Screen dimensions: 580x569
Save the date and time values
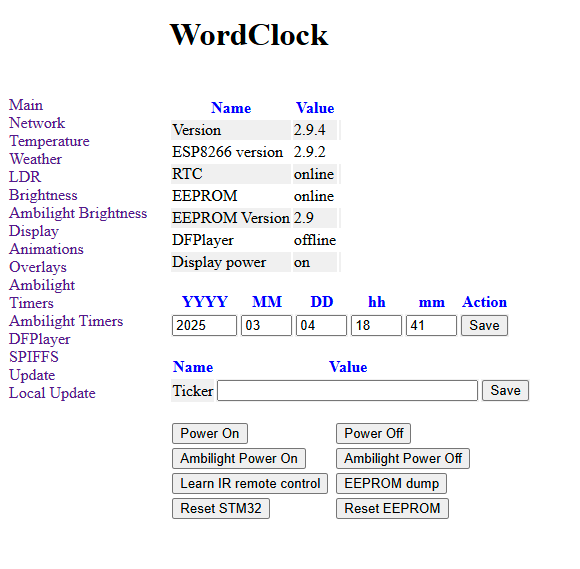[484, 326]
